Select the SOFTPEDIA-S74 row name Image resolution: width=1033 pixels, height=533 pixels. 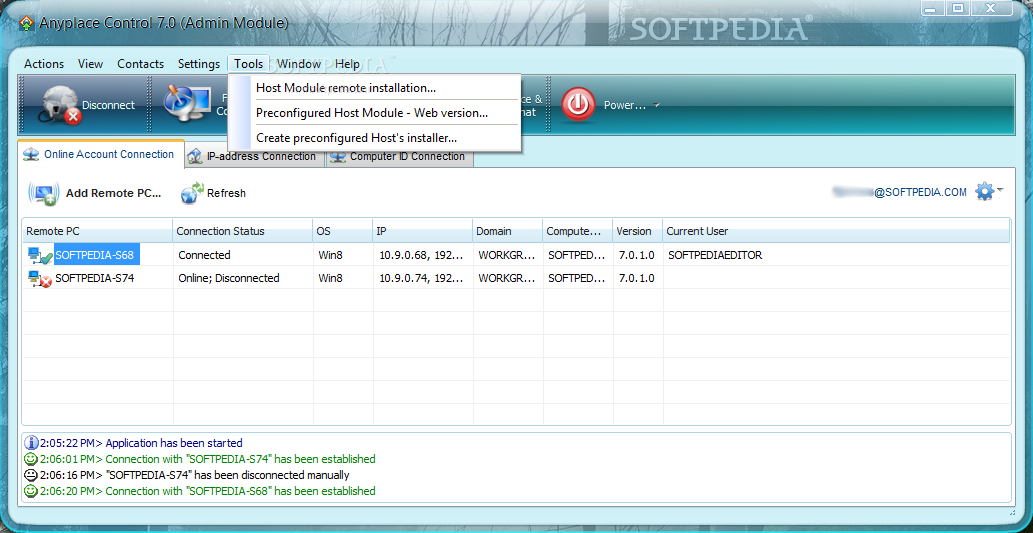tap(95, 278)
